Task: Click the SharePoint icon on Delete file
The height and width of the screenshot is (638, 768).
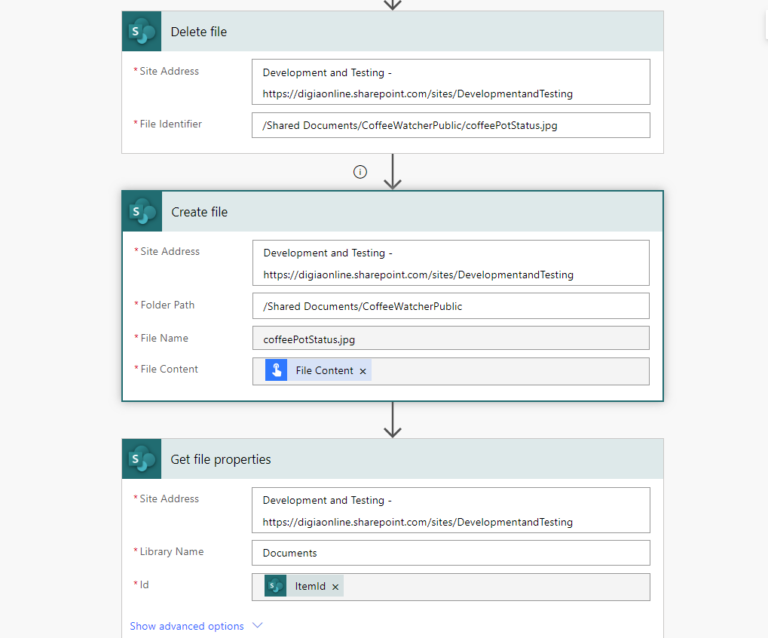Action: [142, 31]
